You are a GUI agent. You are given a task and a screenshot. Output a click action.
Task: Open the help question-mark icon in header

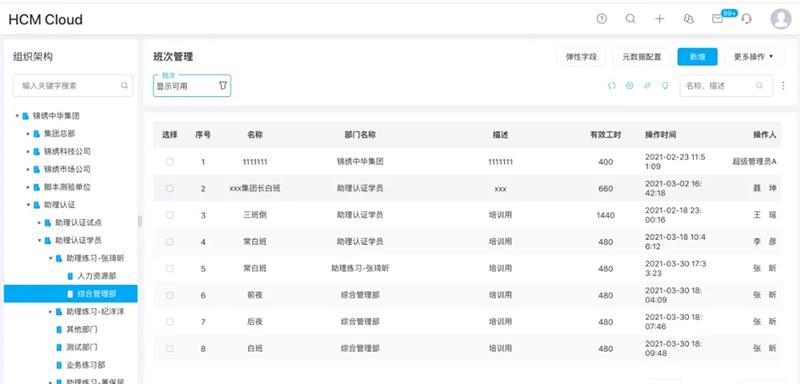[602, 19]
